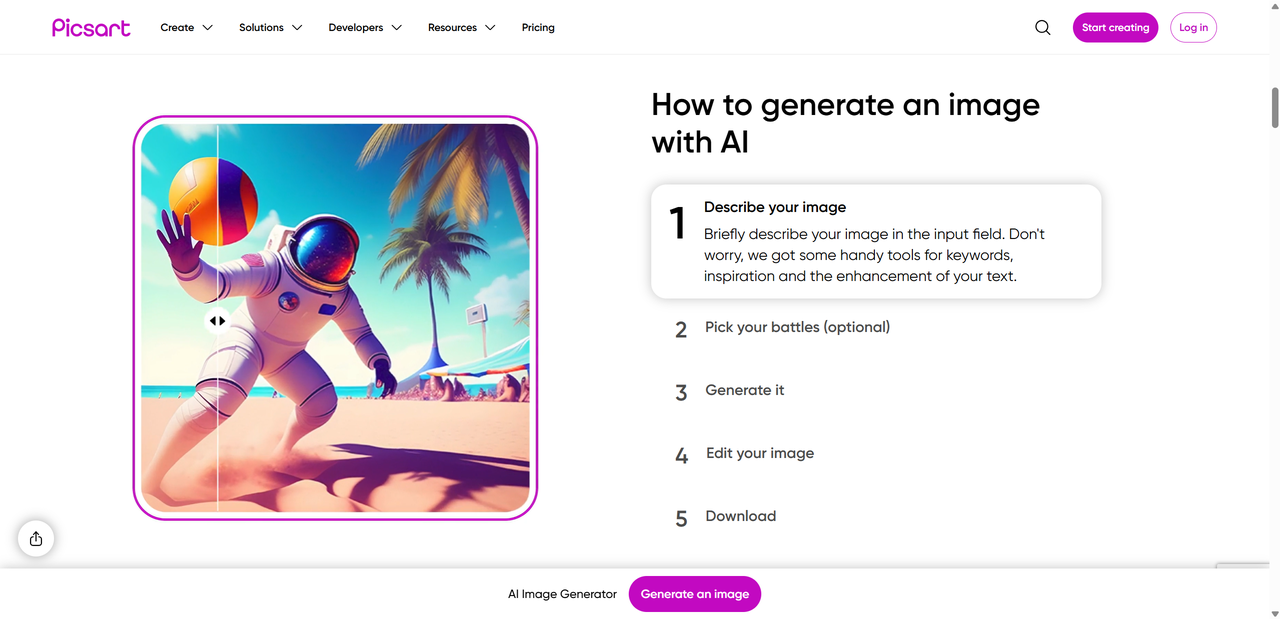
Task: Expand step 4 Edit your image
Action: coord(760,453)
